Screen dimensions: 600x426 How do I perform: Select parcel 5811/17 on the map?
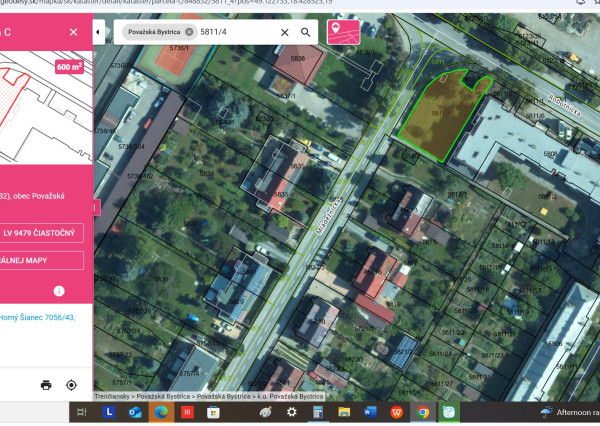click(x=531, y=291)
